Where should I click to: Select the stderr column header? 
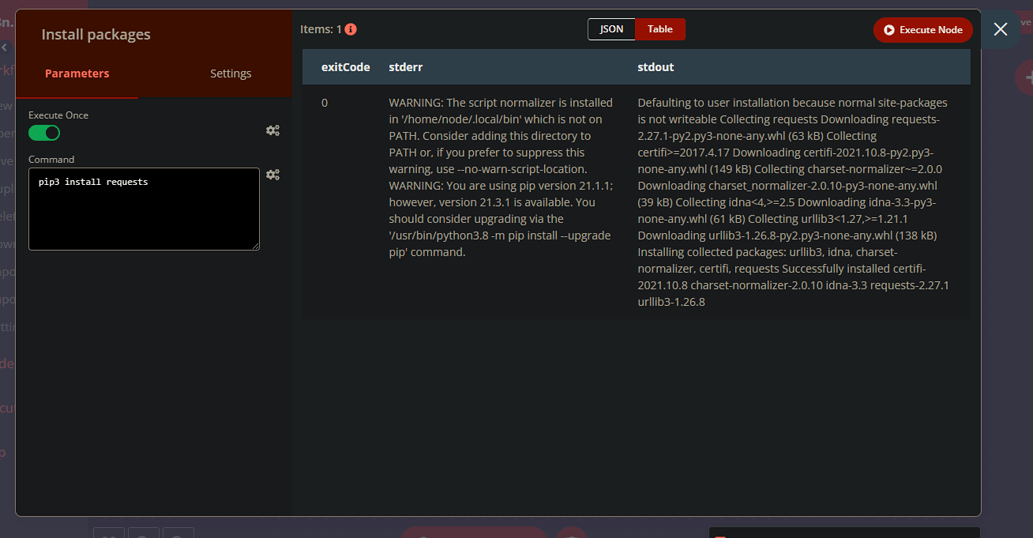coord(406,67)
